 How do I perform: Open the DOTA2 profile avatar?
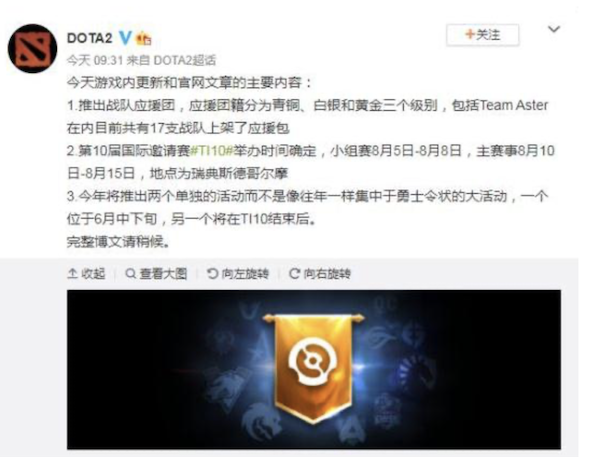33,49
